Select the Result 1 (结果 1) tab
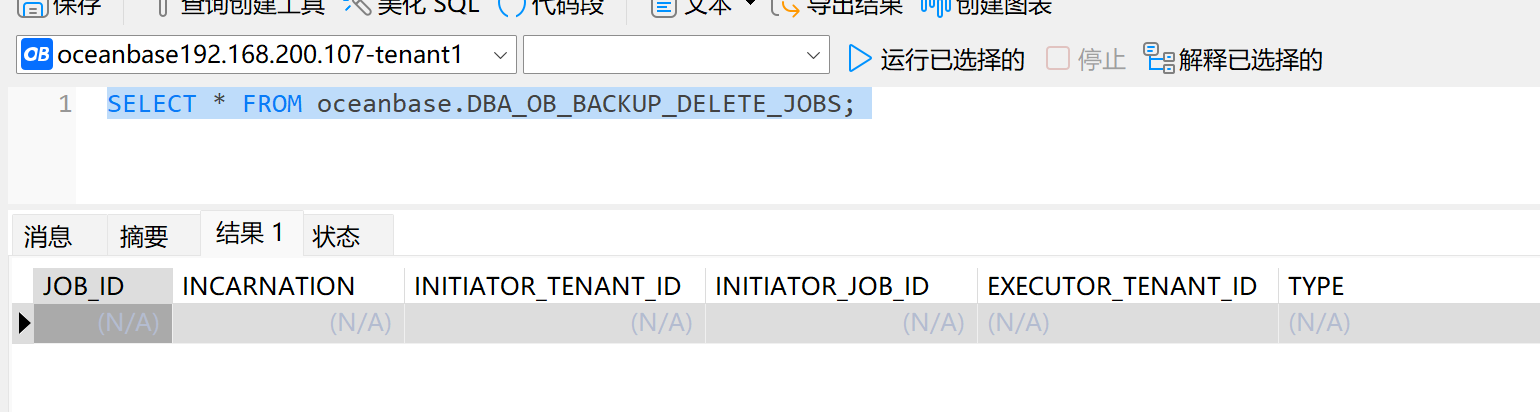The width and height of the screenshot is (1540, 412). coord(250,233)
